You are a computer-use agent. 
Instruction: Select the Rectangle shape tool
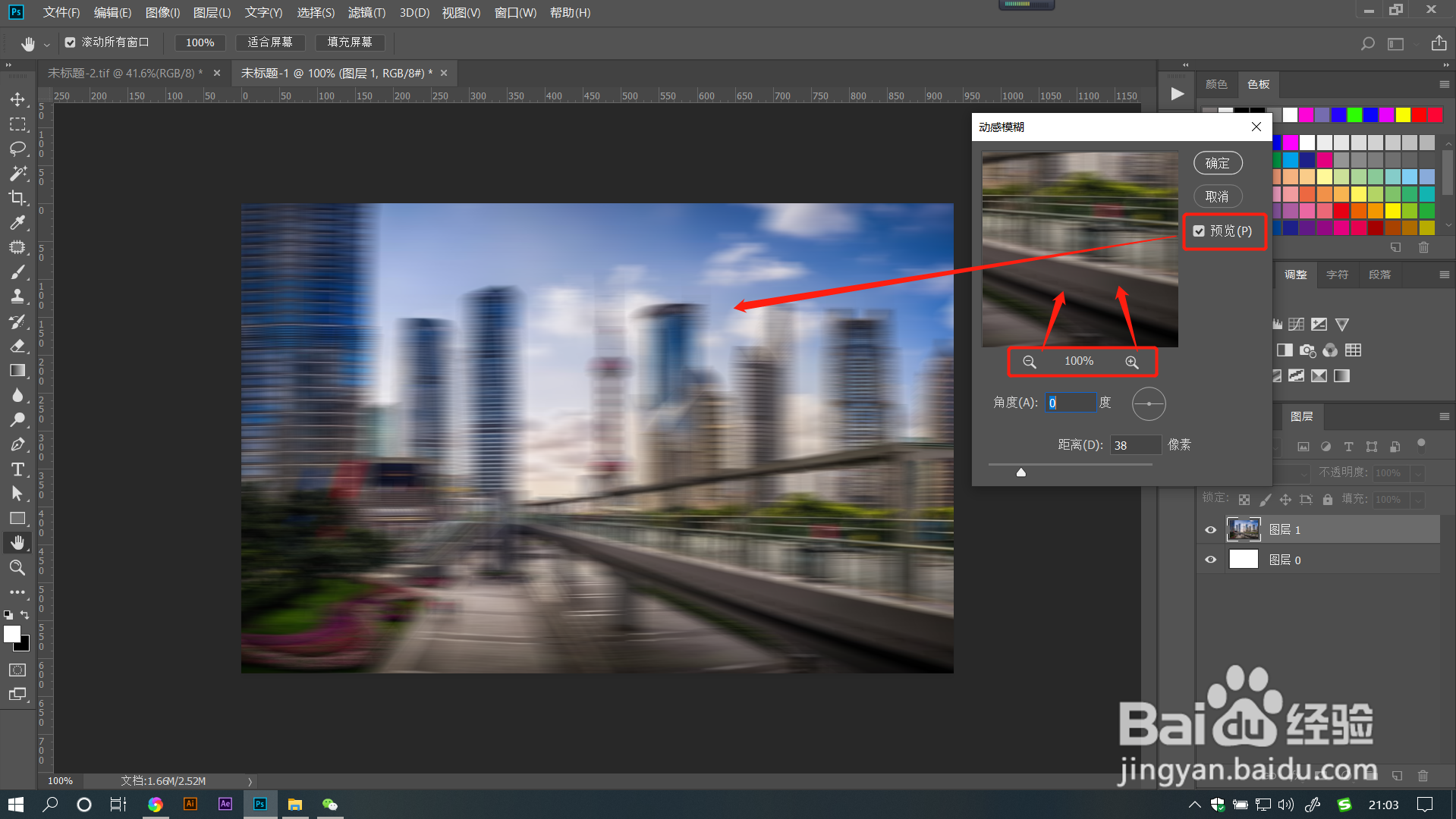click(17, 519)
